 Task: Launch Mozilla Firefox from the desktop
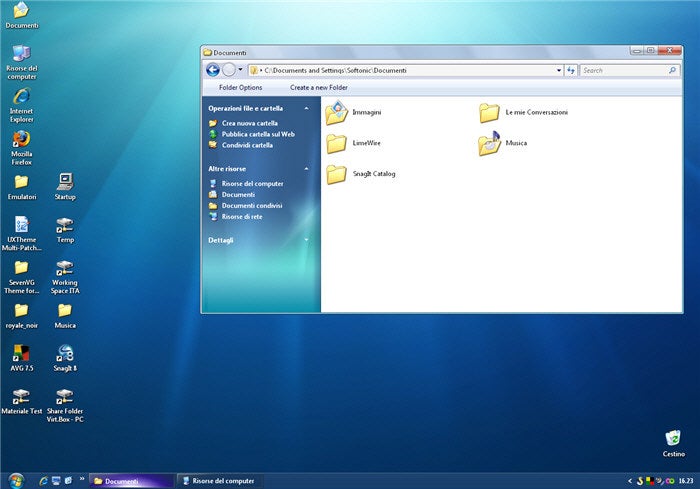pos(21,141)
